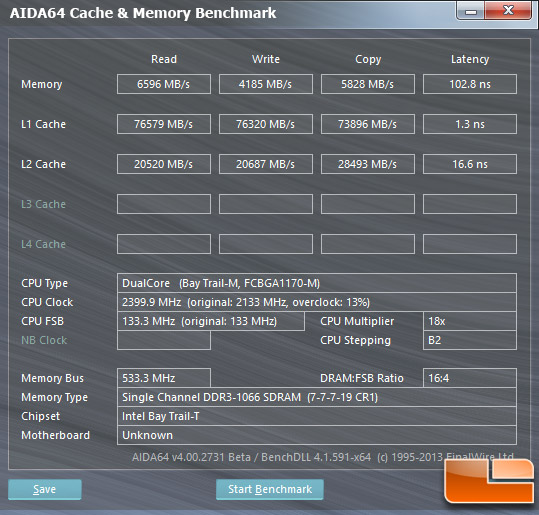Click the Memory Bus value 533.3 MHz
This screenshot has width=539, height=515.
pyautogui.click(x=164, y=378)
